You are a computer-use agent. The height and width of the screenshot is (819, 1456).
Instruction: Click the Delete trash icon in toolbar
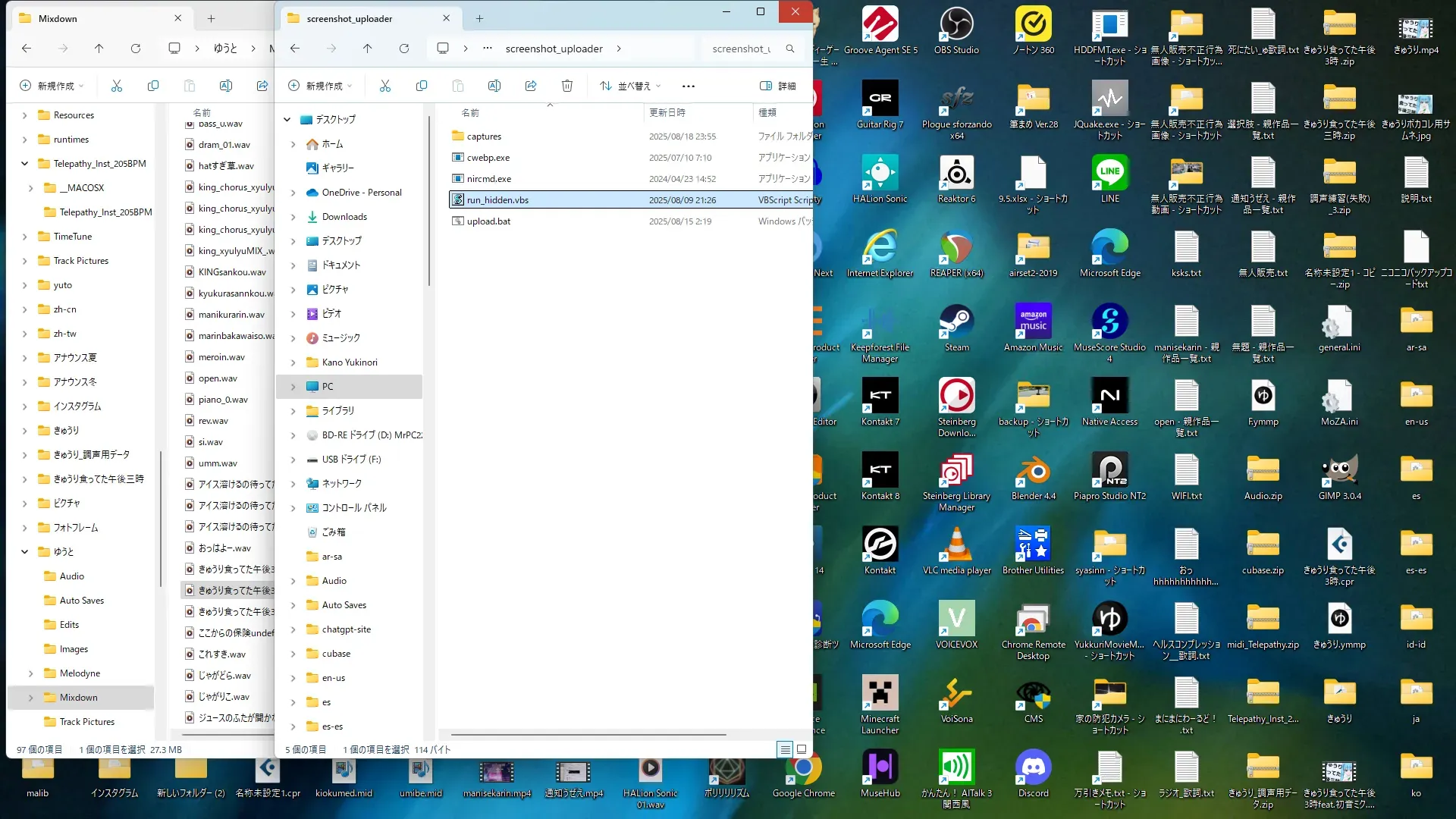coord(567,86)
